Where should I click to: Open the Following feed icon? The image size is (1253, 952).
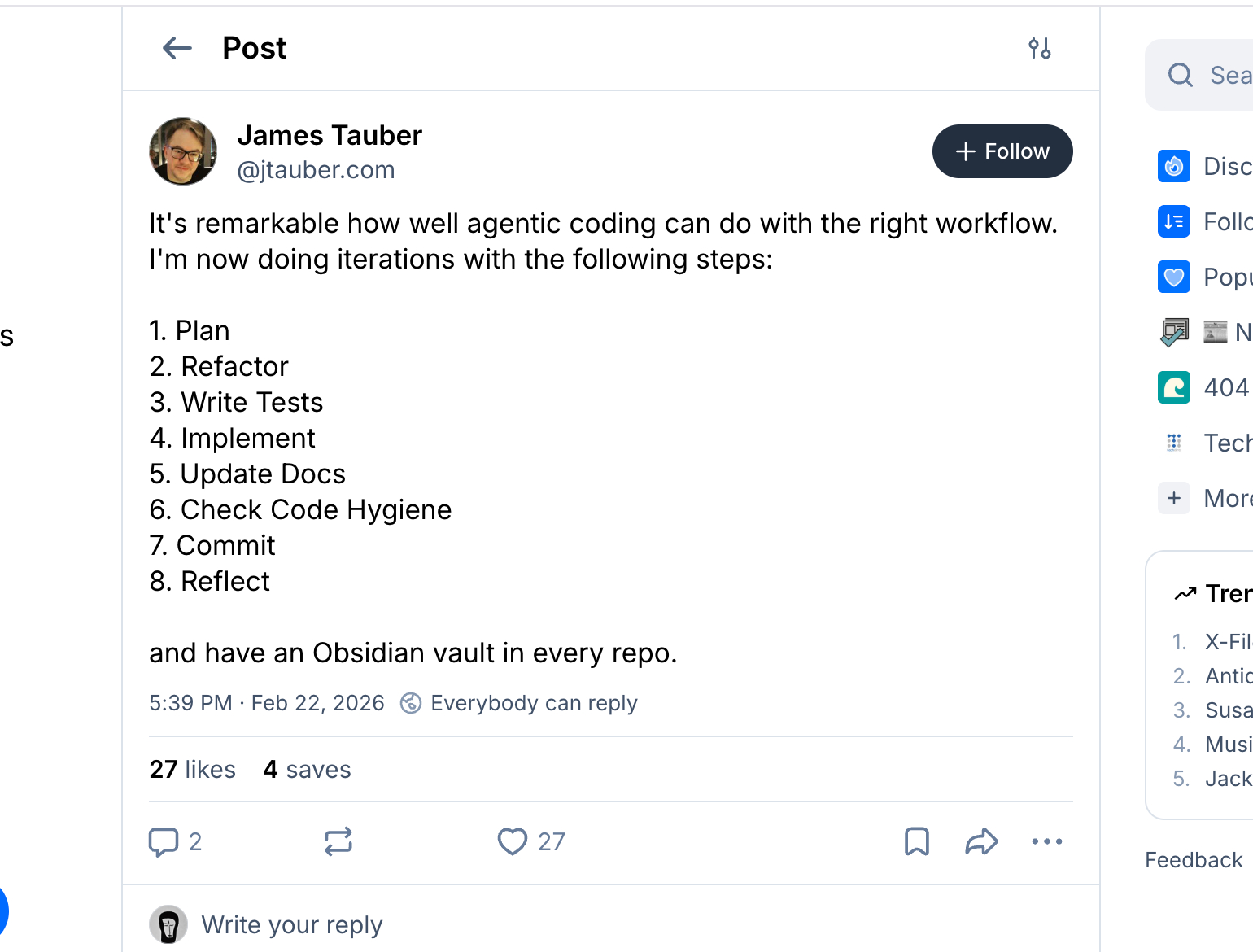pos(1174,221)
